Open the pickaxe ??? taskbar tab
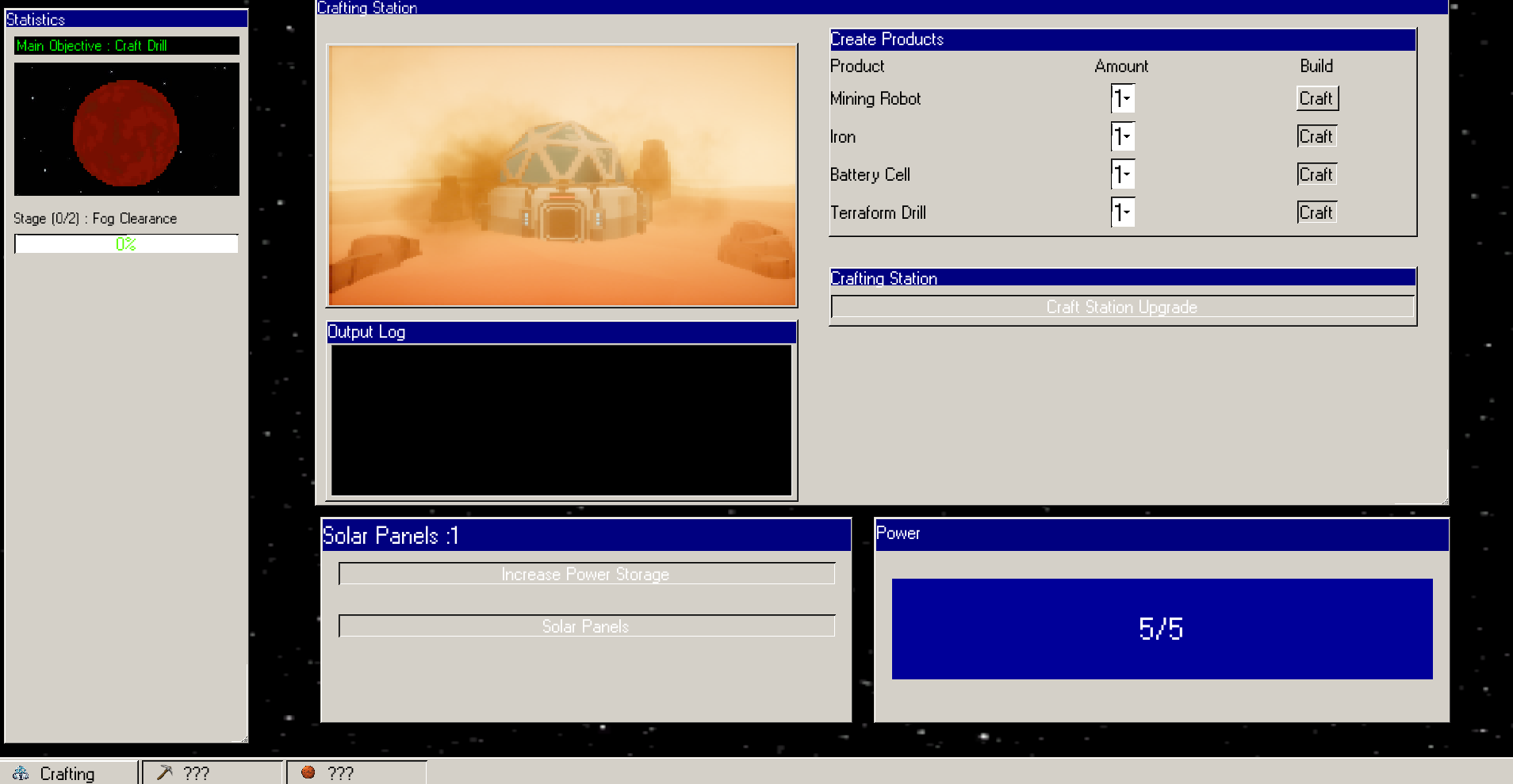The image size is (1513, 784). 213,773
